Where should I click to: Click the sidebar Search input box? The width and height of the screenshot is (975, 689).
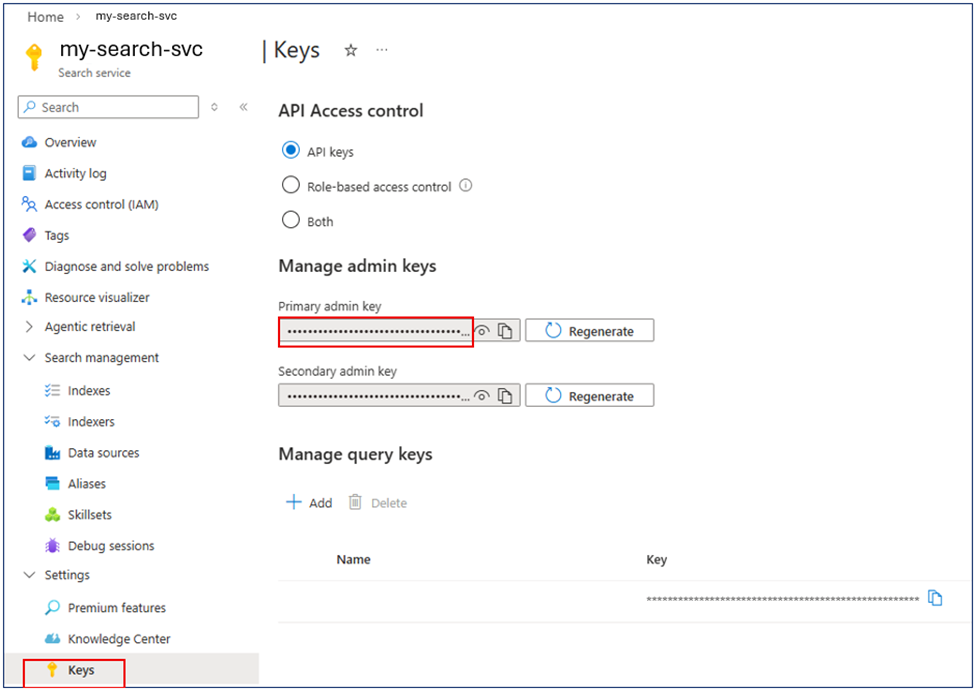[108, 107]
